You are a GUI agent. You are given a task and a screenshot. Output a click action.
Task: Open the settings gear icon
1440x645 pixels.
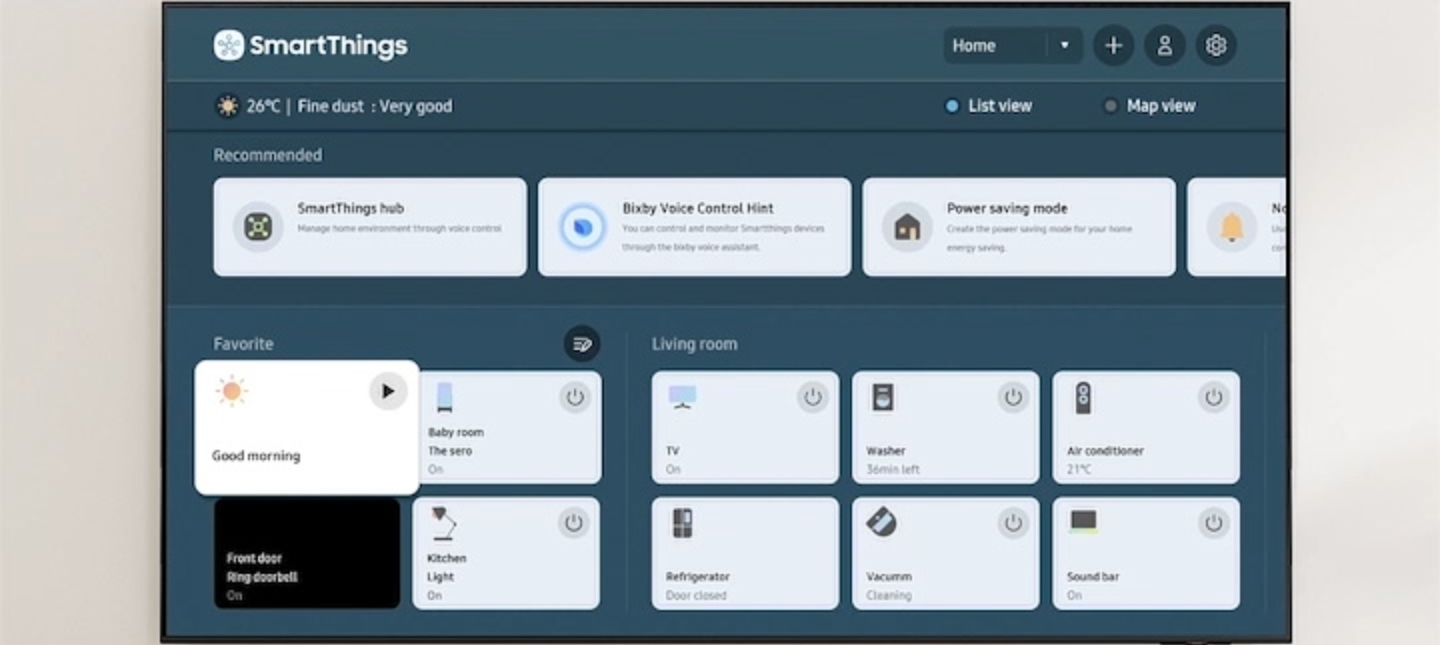click(x=1215, y=45)
